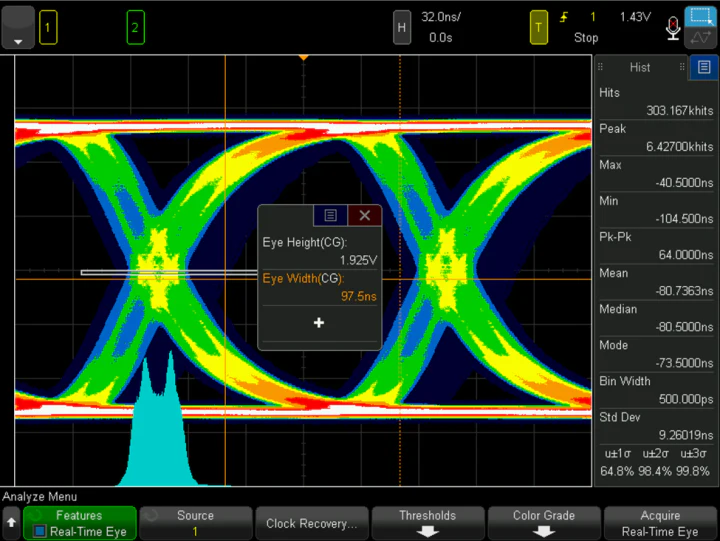Screen dimensions: 720x541
Task: Open Acquire Real-Time Eye softkey
Action: 660,523
